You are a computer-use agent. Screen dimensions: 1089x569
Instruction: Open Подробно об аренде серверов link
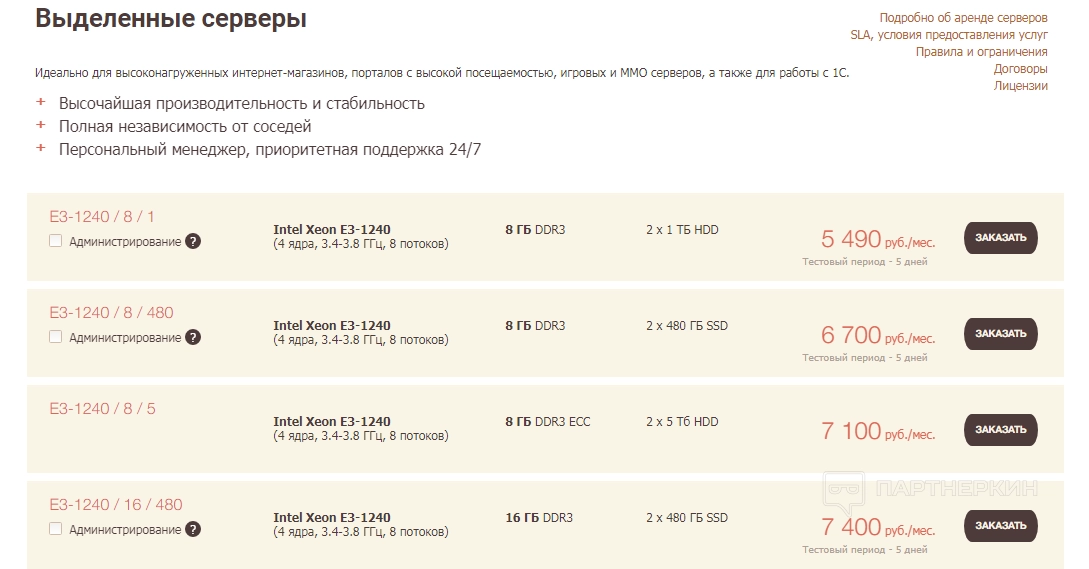coord(963,18)
